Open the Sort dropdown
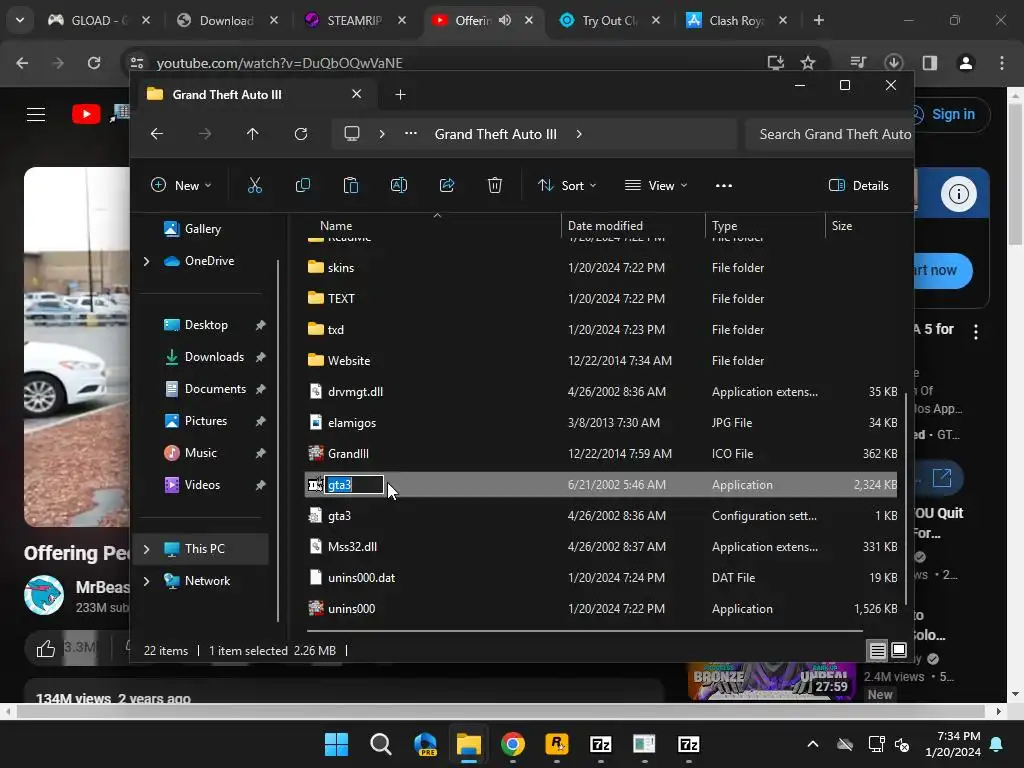The width and height of the screenshot is (1024, 768). pos(567,185)
